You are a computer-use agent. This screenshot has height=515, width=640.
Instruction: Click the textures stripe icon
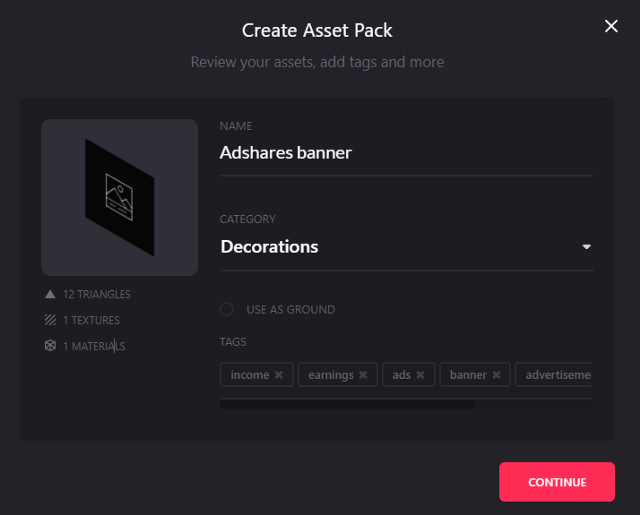[x=50, y=320]
